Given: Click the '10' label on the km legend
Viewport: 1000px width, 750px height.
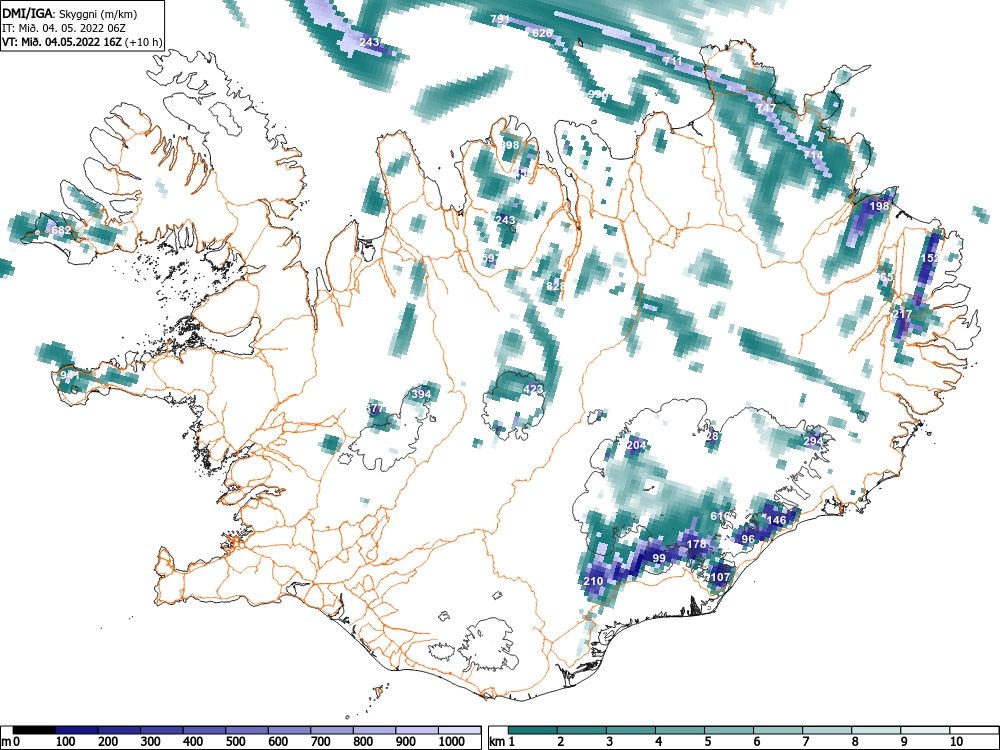Looking at the screenshot, I should tap(956, 742).
